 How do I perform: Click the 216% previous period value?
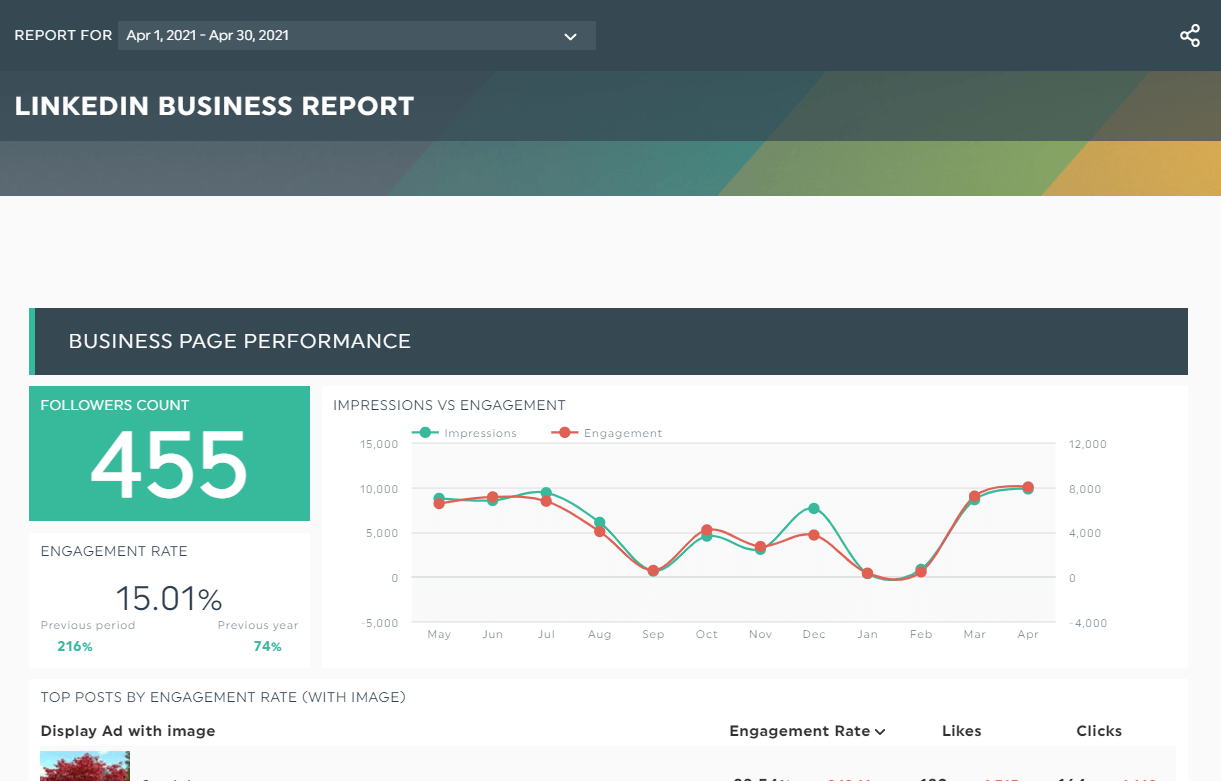(75, 647)
